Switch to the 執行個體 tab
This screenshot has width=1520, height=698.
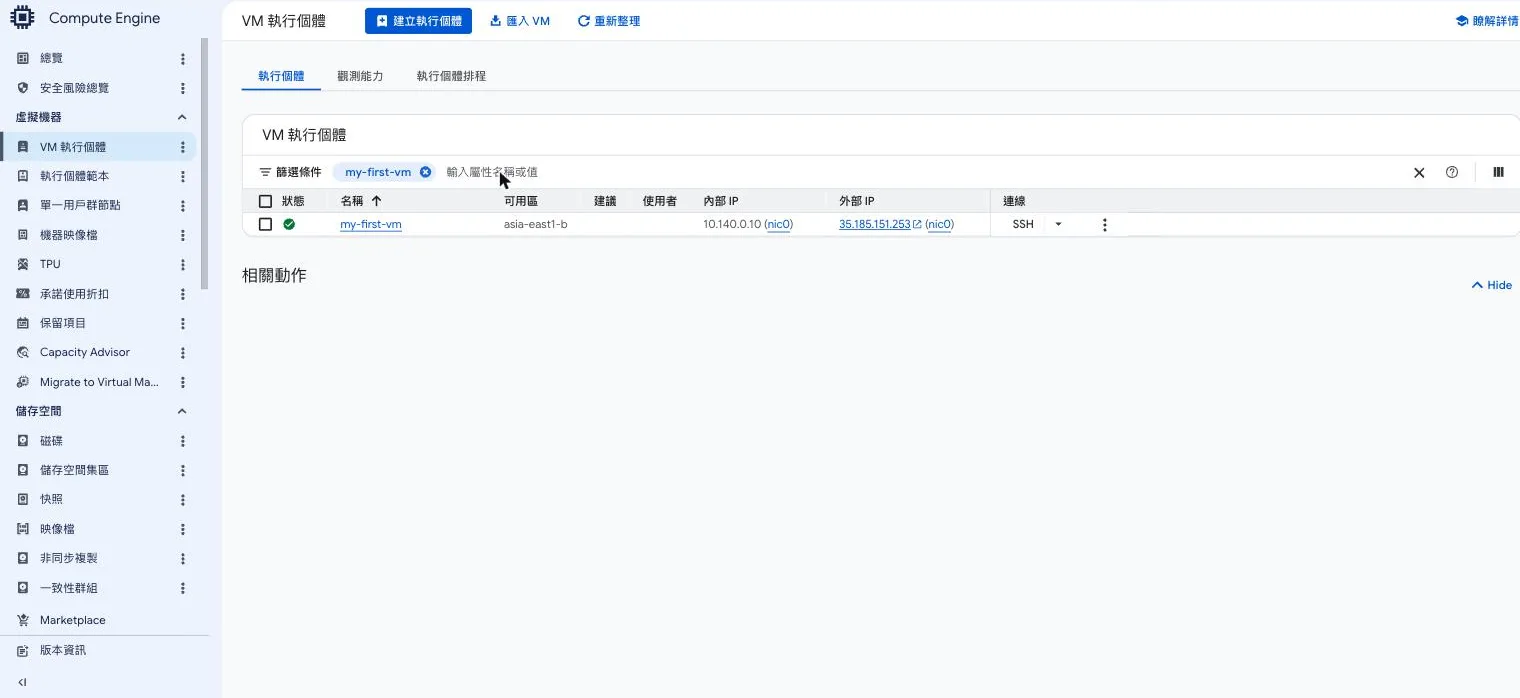[x=281, y=76]
